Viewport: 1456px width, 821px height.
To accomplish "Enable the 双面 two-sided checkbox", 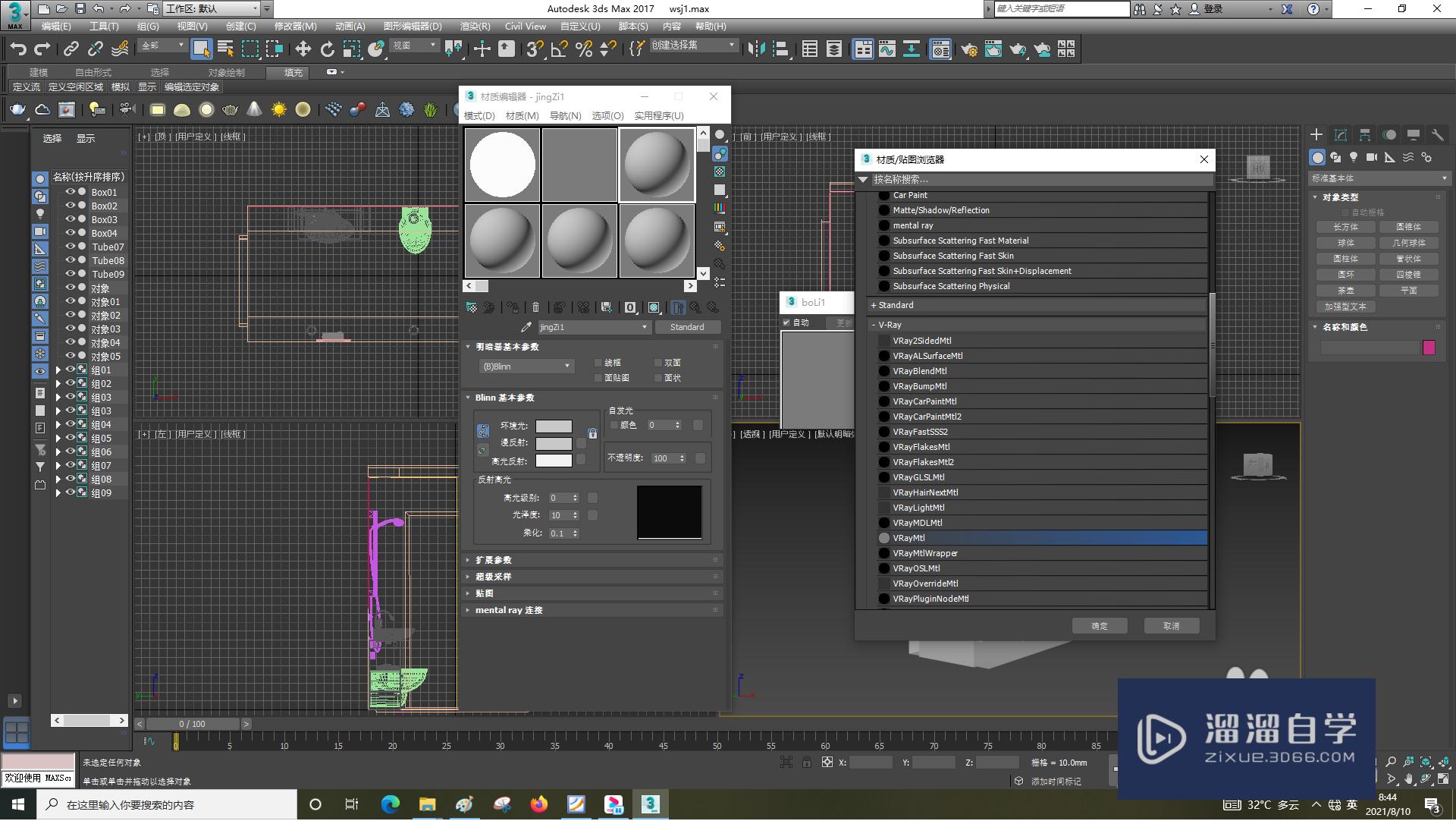I will click(x=658, y=363).
